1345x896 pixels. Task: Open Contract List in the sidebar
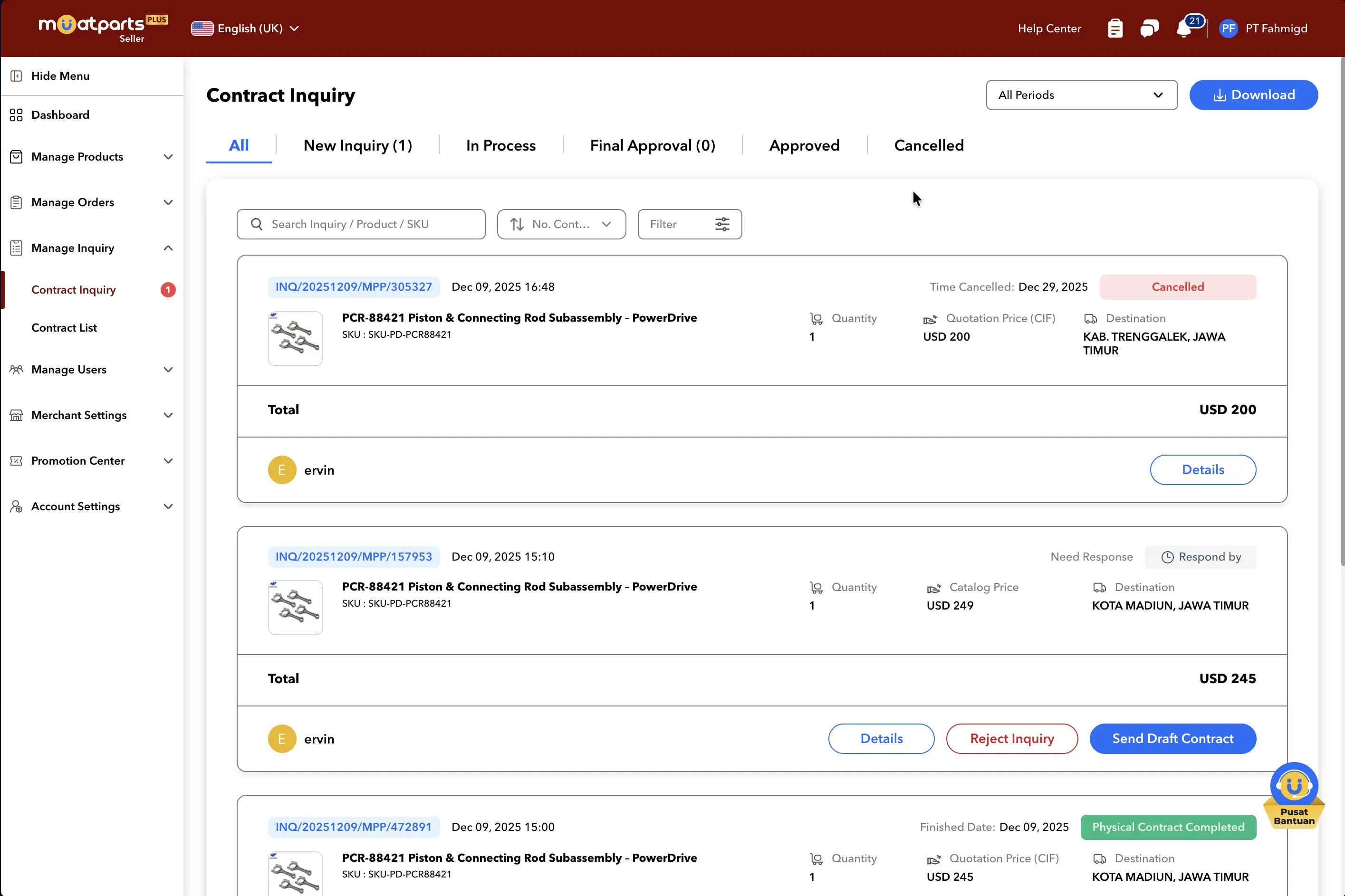click(x=64, y=327)
